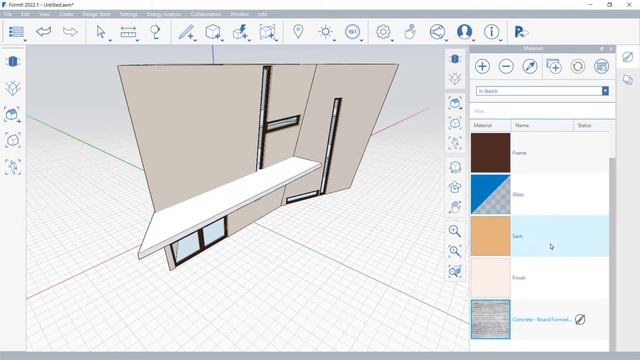Click the 'Frame' material name
640x360 pixels.
coord(519,153)
